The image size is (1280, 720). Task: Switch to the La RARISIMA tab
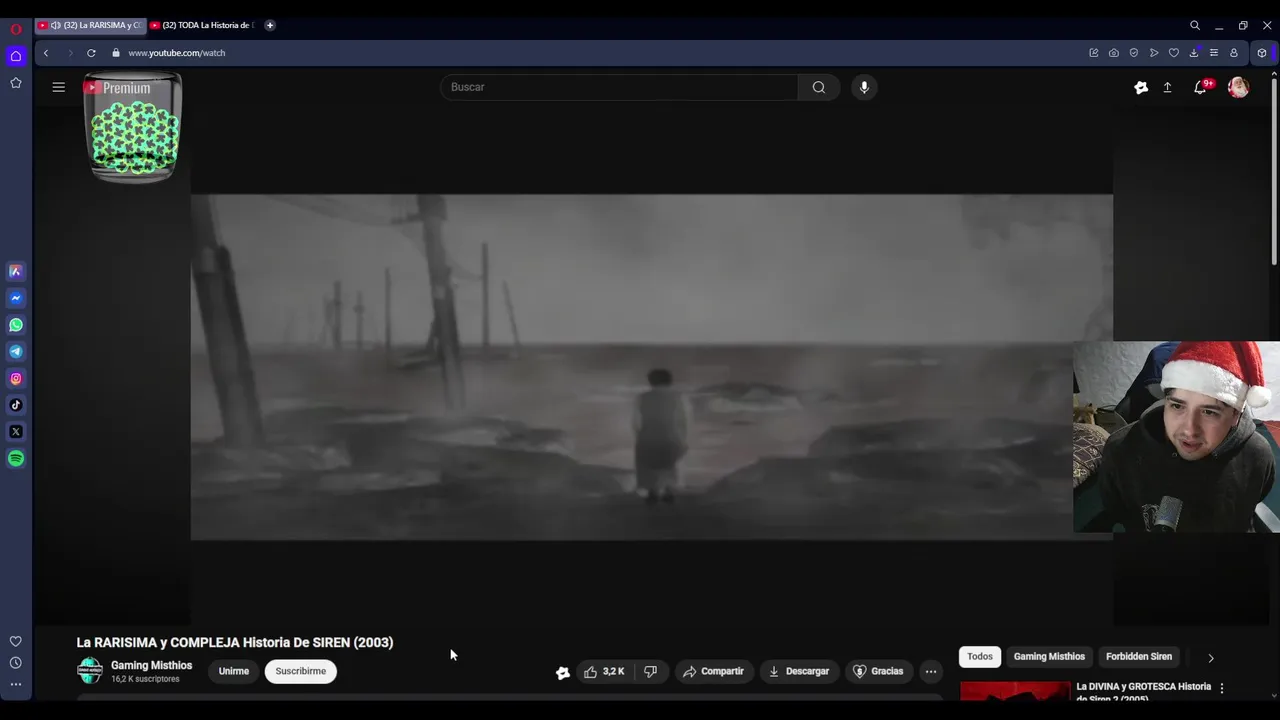101,25
